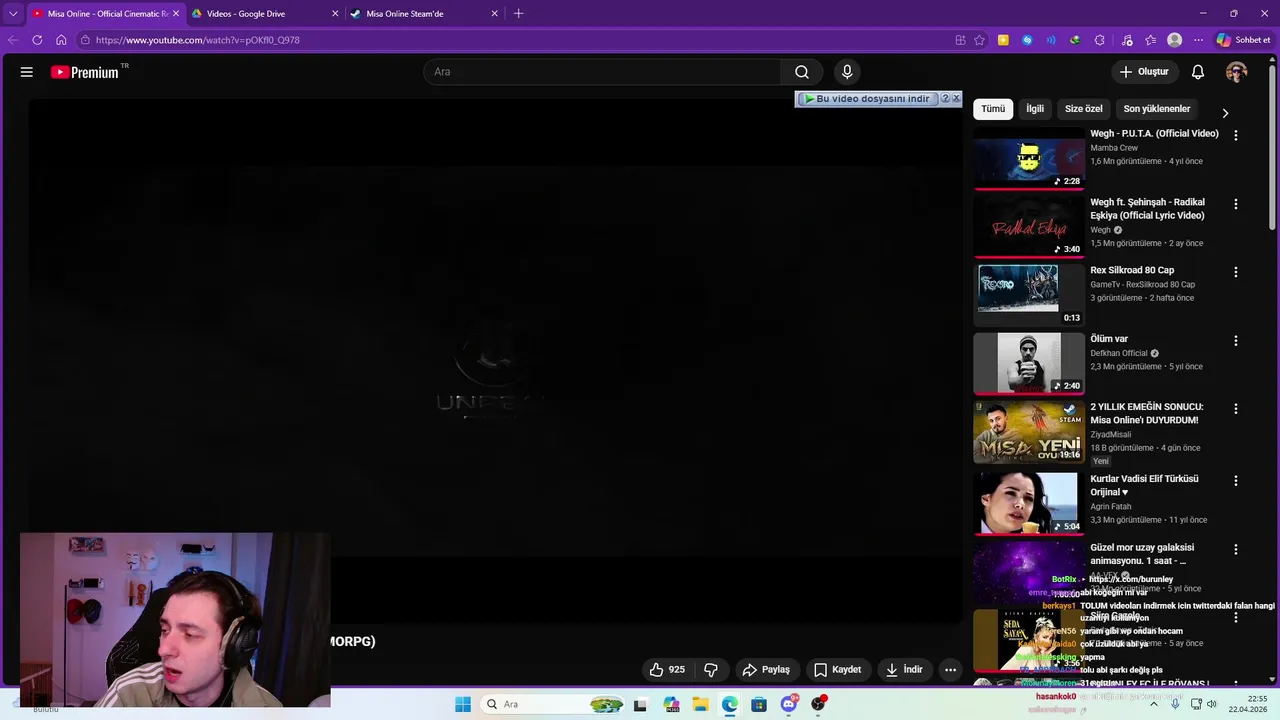
Task: Open the Radikal Eşkiya video thumbnail
Action: (1029, 226)
